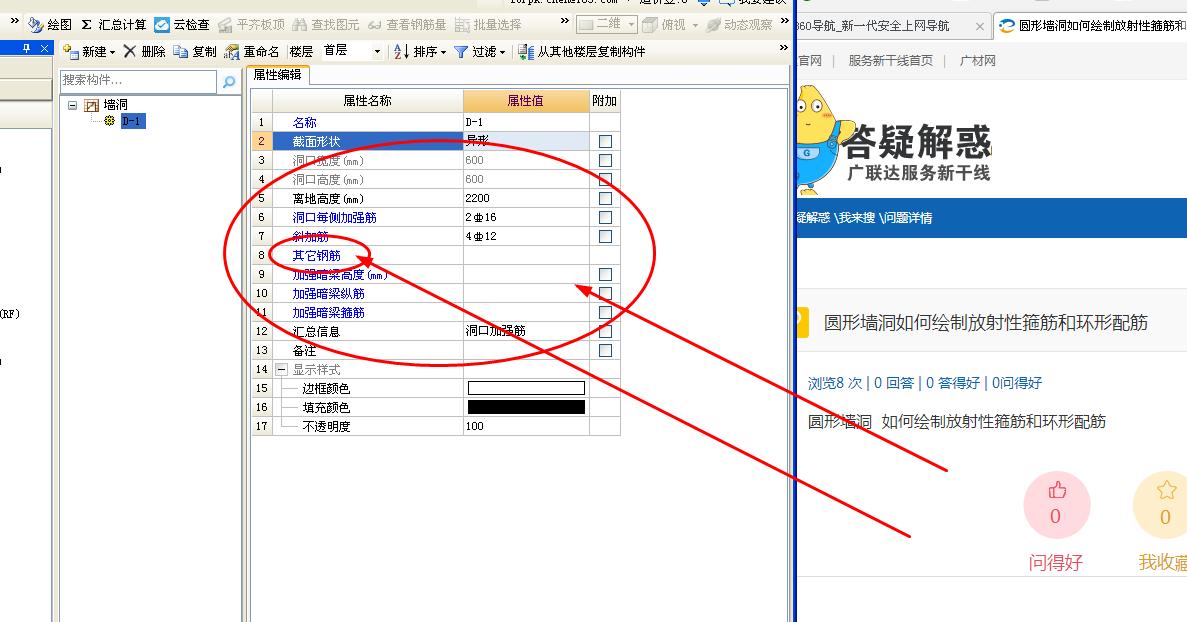The height and width of the screenshot is (622, 1187).
Task: Click the 排序 sort icon
Action: 401,51
